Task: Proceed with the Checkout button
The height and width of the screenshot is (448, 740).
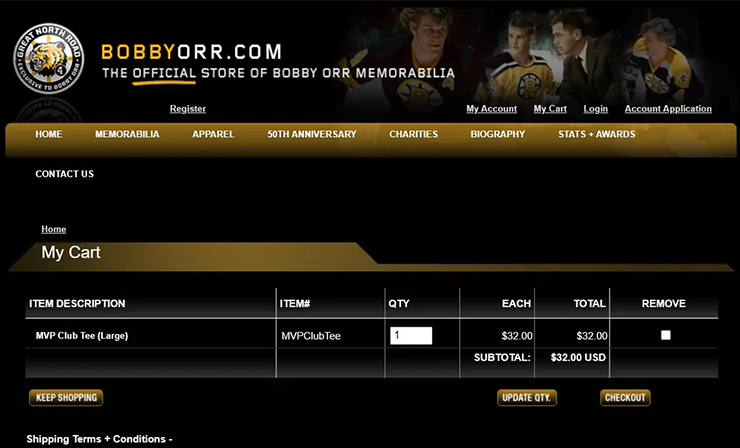Action: tap(625, 398)
